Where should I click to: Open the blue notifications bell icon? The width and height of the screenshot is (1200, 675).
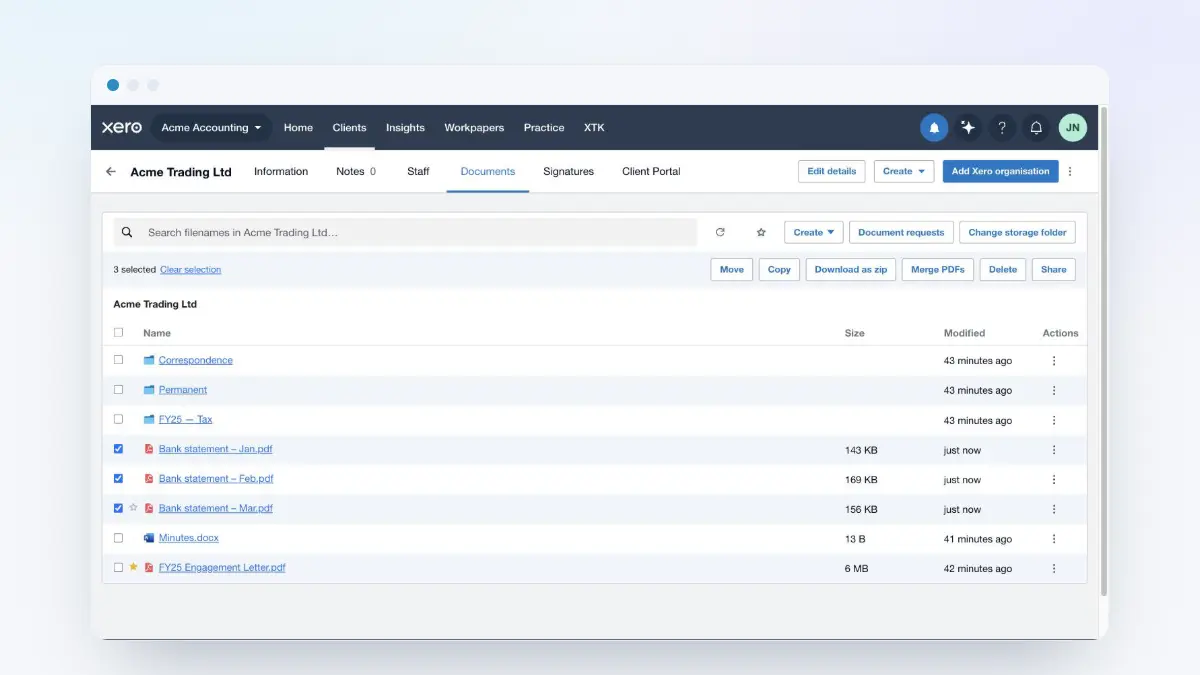click(x=934, y=128)
